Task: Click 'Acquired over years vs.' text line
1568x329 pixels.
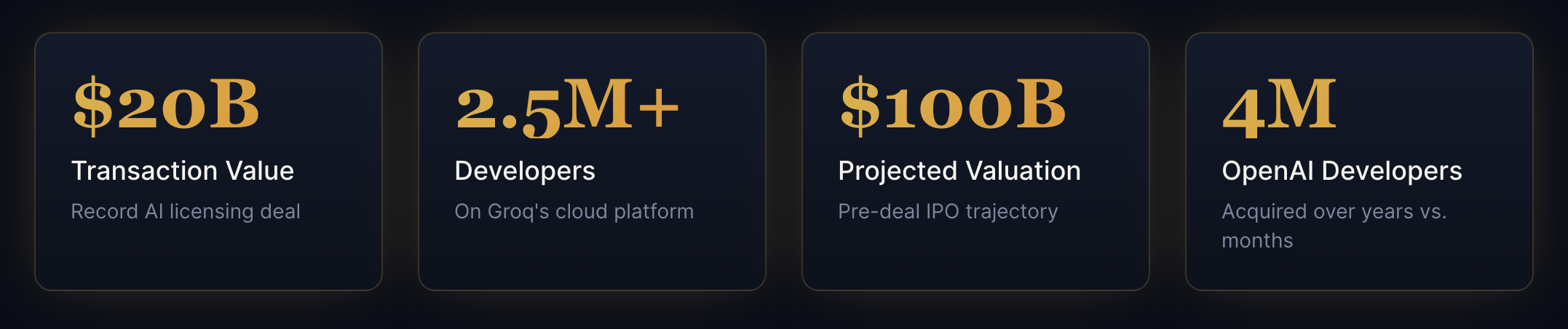Action: click(x=1334, y=212)
